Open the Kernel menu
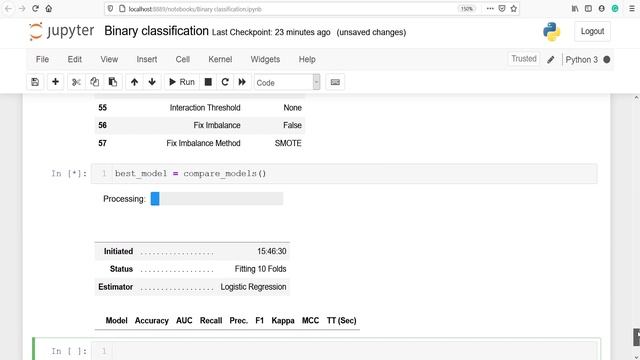Screen dimensions: 640x360 [x=220, y=60]
